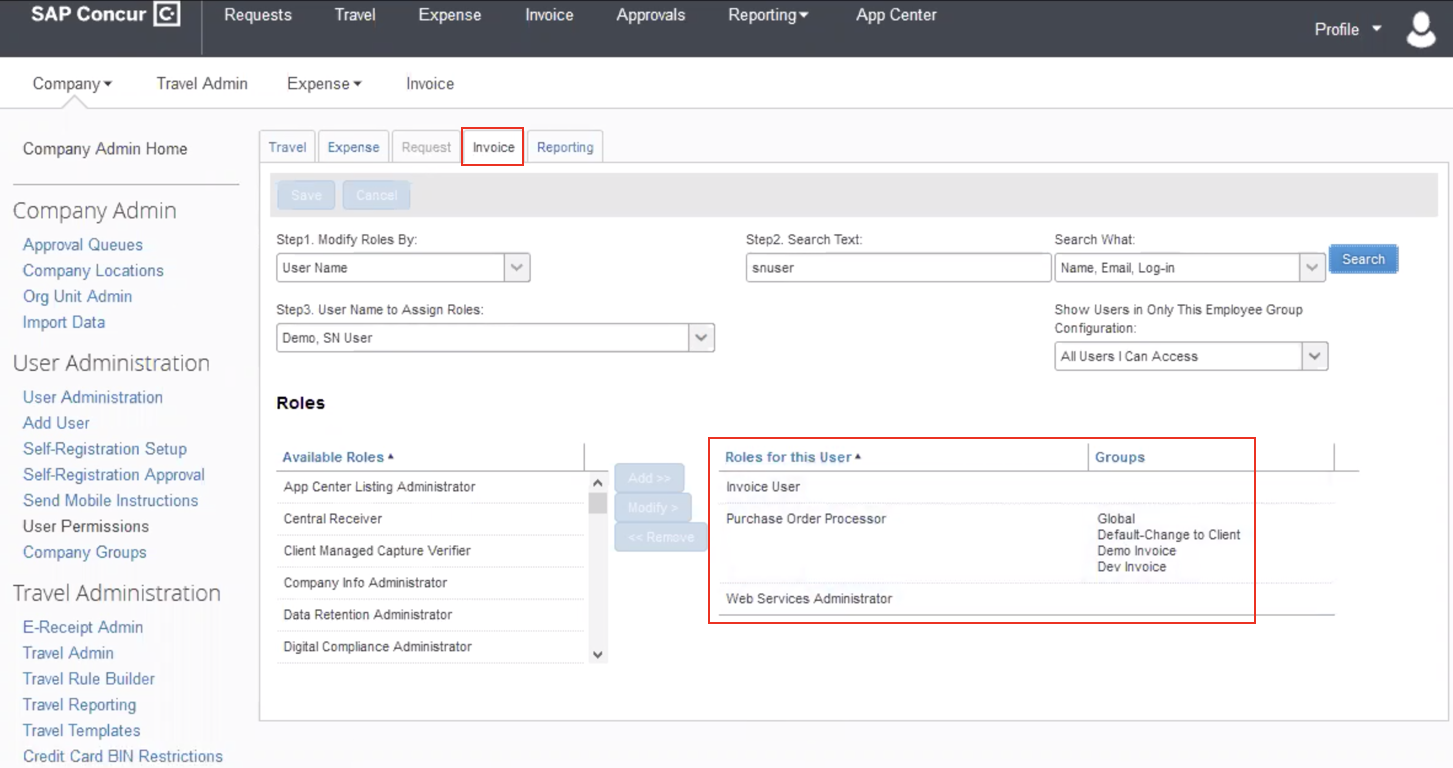This screenshot has width=1453, height=768.
Task: Open the Add User link
Action: [x=56, y=423]
